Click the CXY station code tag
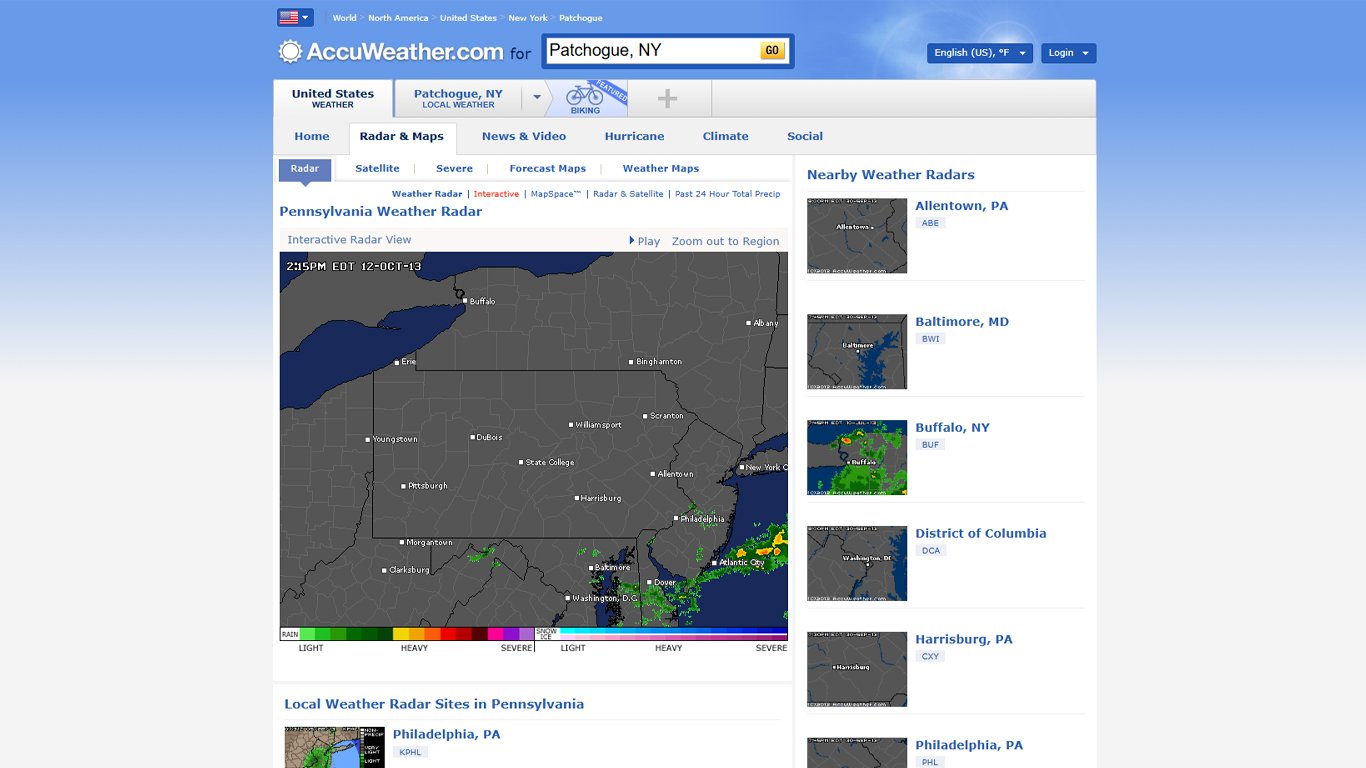 (931, 657)
